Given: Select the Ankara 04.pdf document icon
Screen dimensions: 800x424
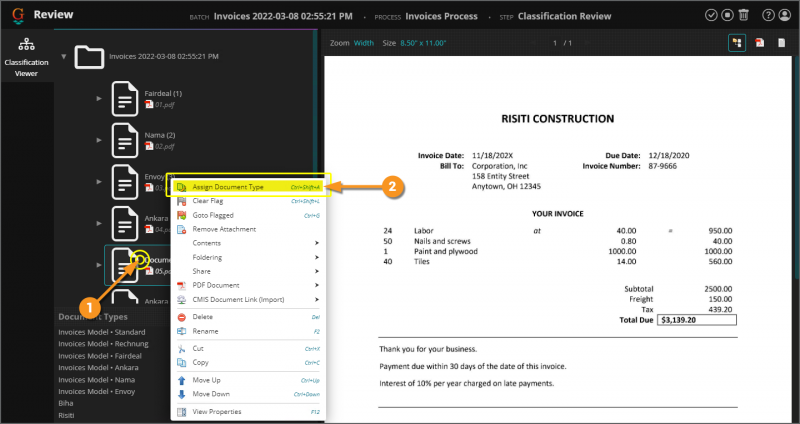Looking at the screenshot, I should 125,223.
